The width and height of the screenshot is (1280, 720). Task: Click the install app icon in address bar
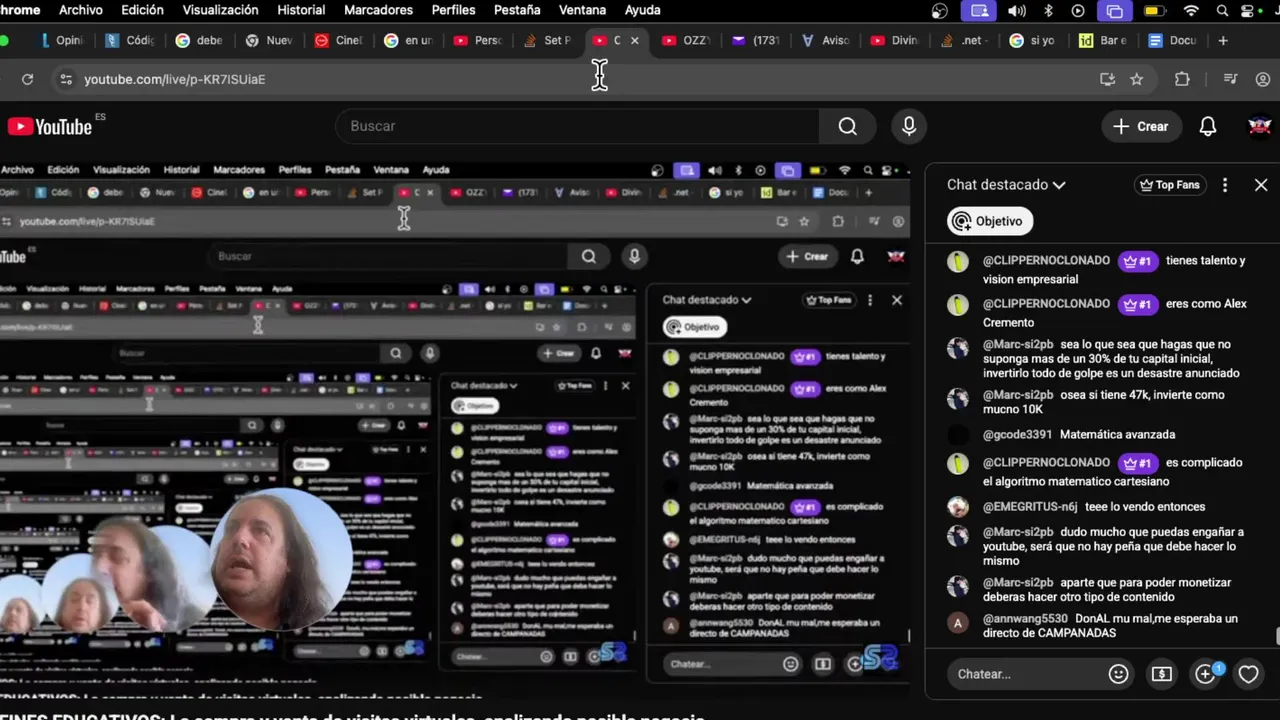(x=1107, y=79)
